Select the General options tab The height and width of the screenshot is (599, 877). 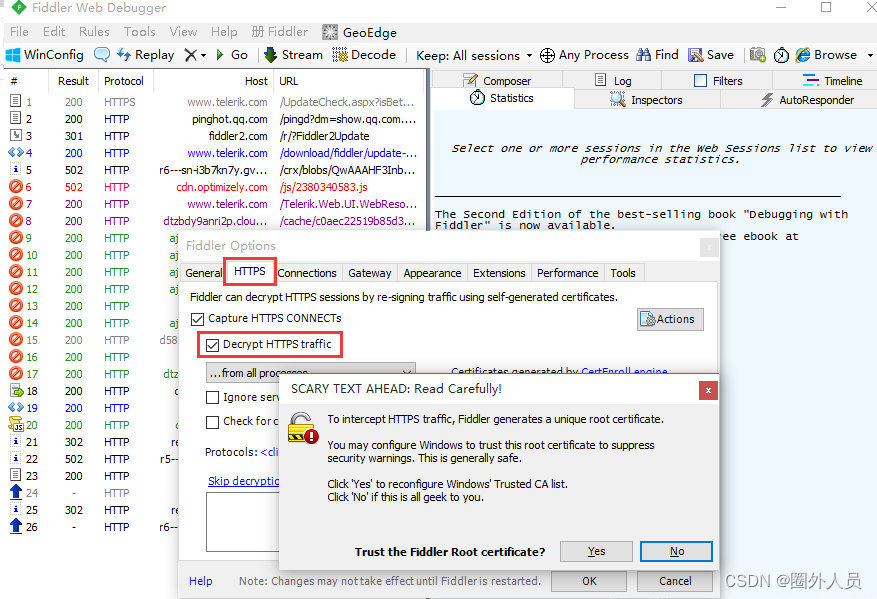click(203, 273)
